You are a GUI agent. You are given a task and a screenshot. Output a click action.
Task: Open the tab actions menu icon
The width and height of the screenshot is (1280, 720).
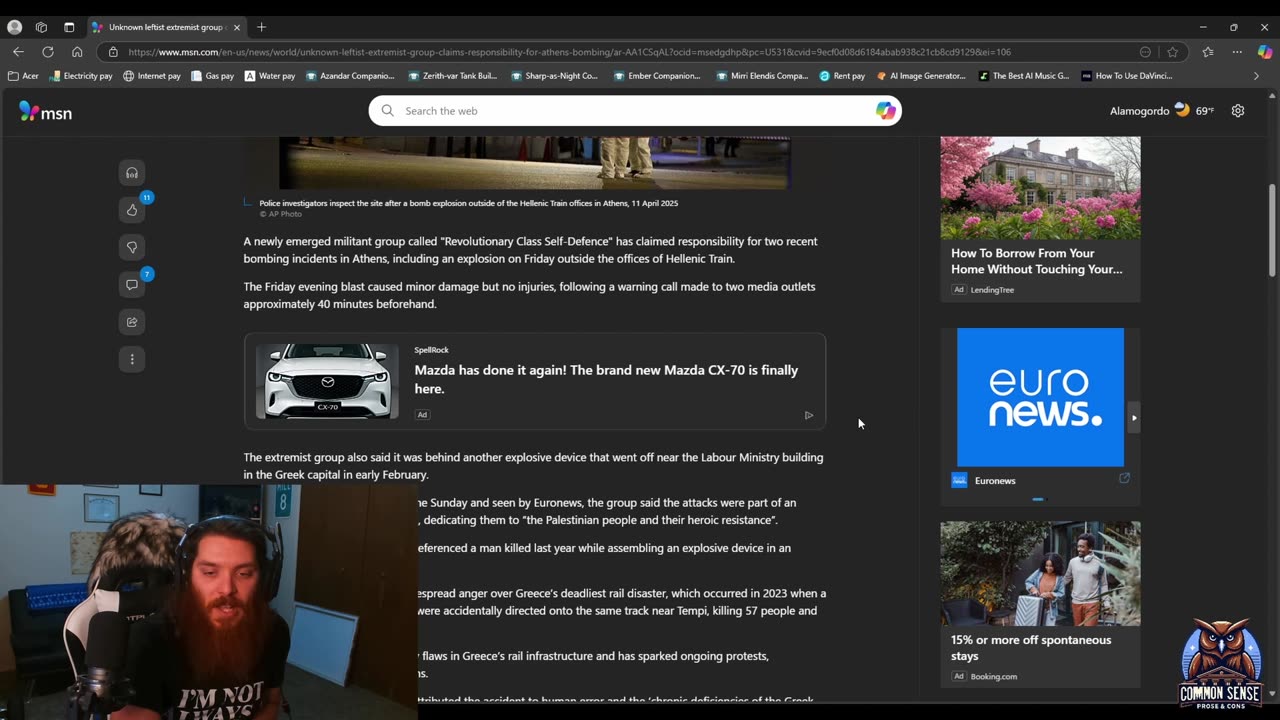tap(69, 27)
